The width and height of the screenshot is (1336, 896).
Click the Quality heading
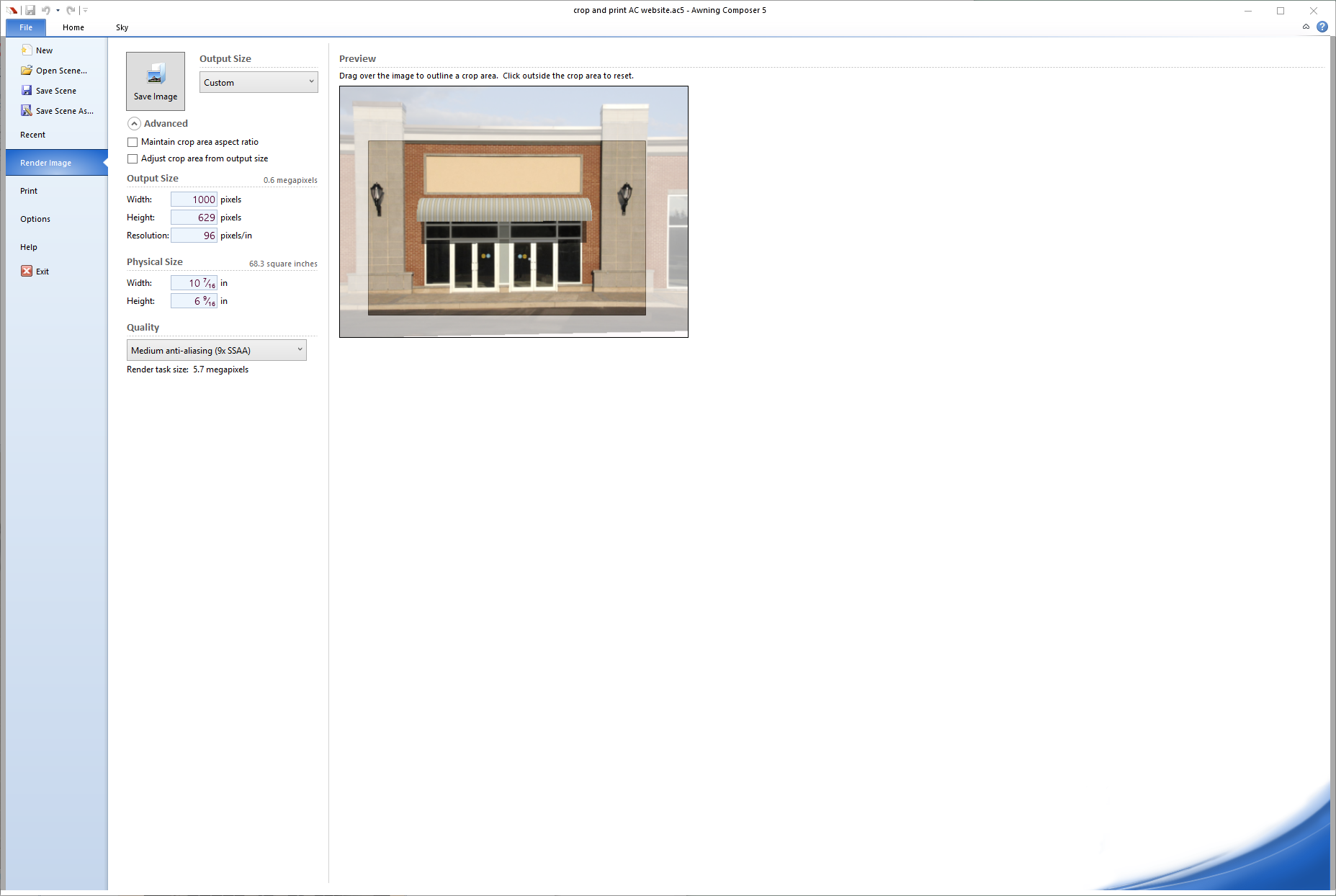143,327
